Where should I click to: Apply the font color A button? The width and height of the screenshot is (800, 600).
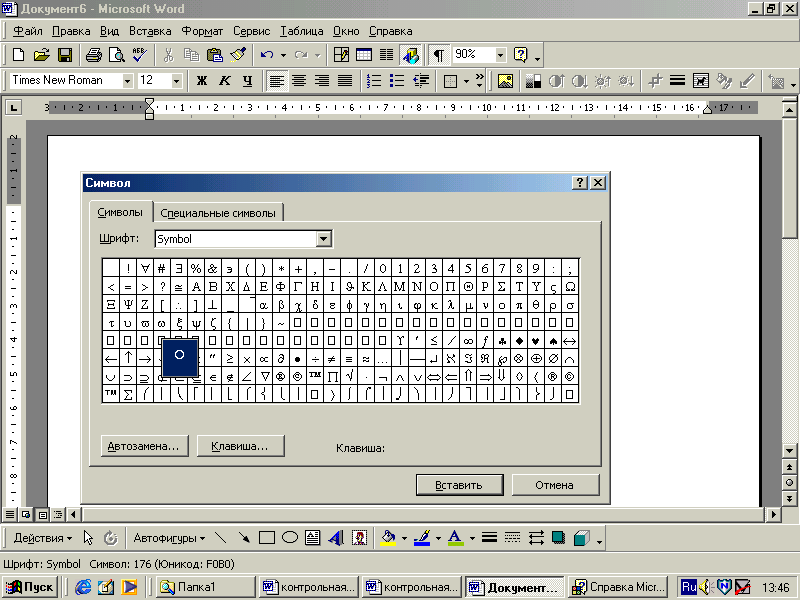(x=456, y=538)
